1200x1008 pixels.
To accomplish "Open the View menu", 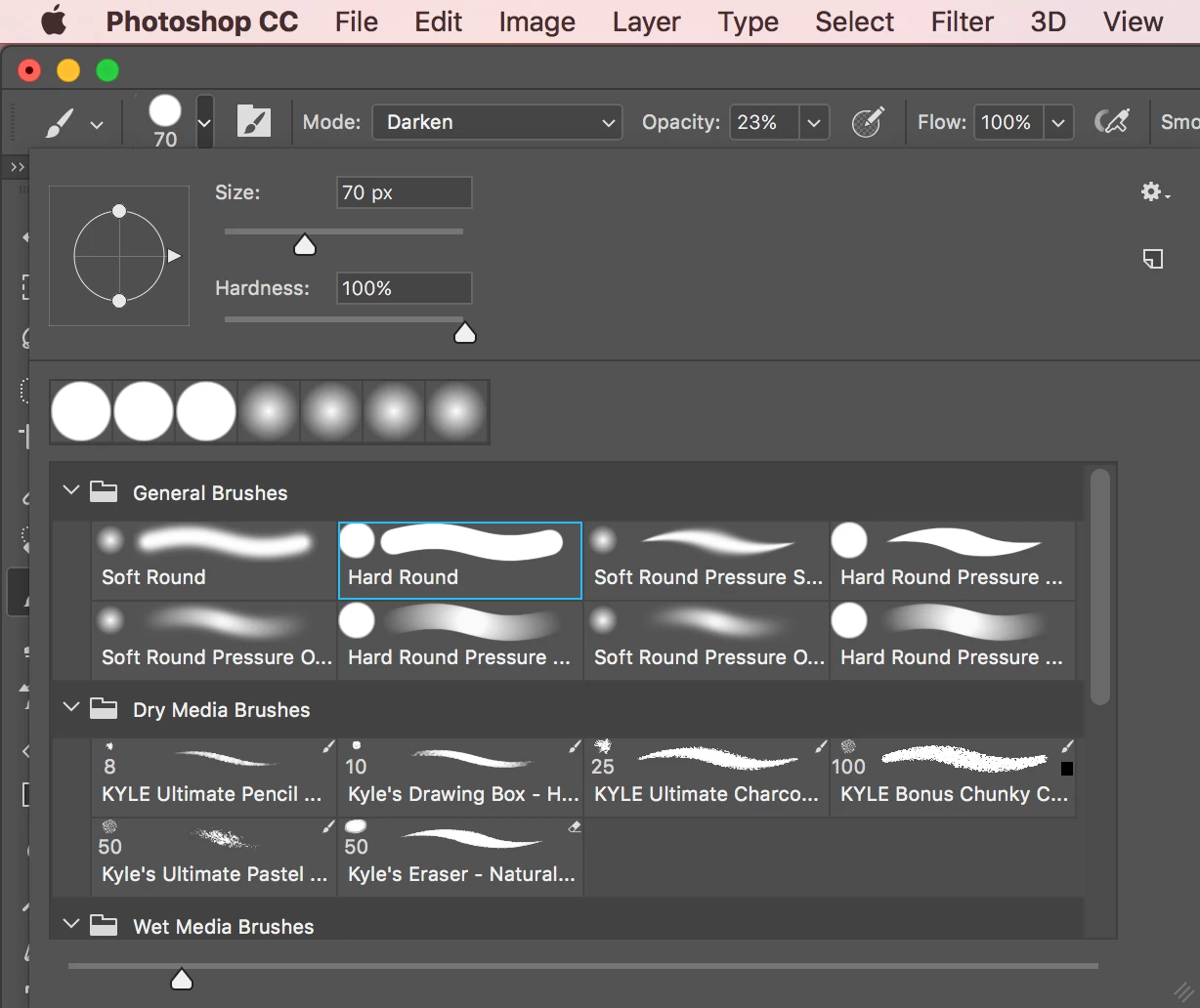I will pyautogui.click(x=1133, y=21).
